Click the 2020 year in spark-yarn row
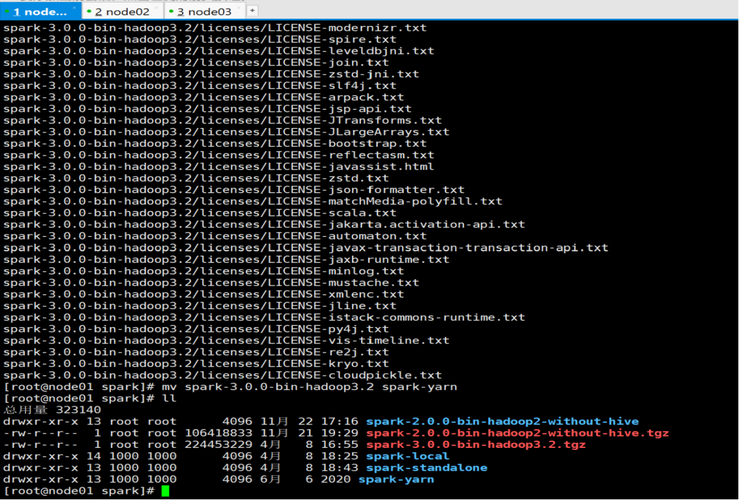The height and width of the screenshot is (500, 739). [336, 480]
